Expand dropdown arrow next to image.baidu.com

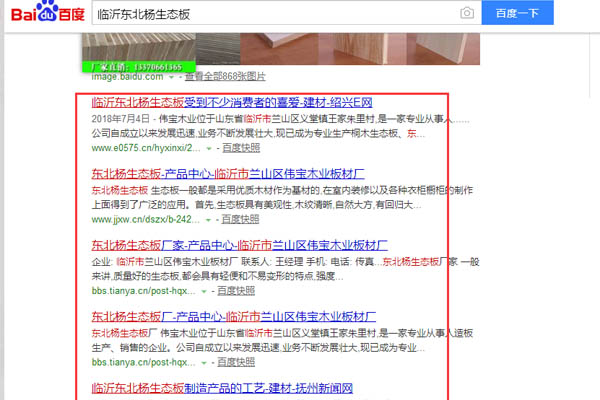(171, 77)
